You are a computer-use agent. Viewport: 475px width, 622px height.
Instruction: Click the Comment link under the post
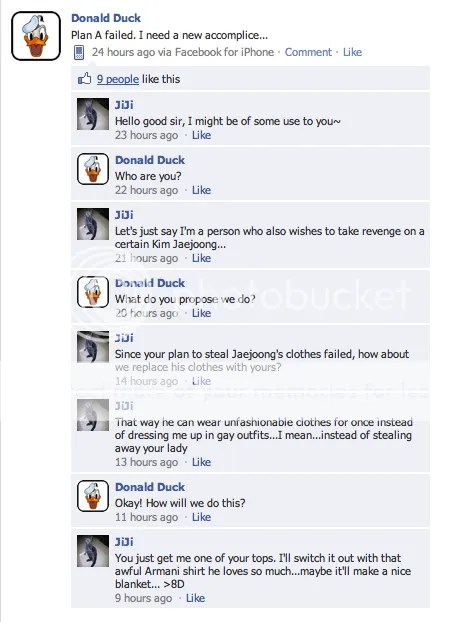point(308,52)
